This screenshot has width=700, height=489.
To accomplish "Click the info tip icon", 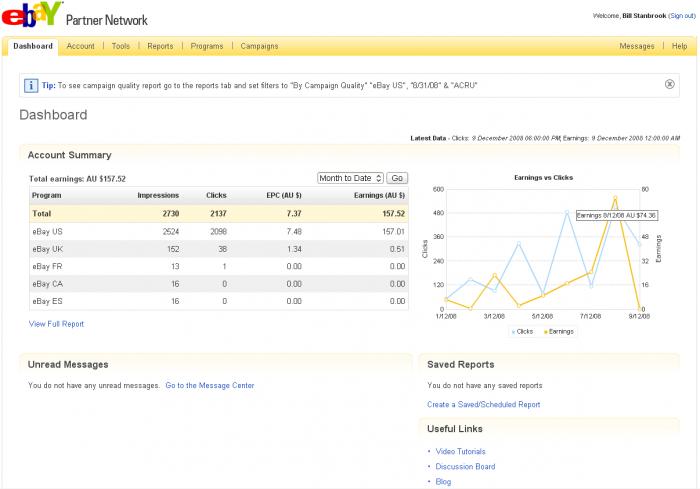I will (32, 85).
